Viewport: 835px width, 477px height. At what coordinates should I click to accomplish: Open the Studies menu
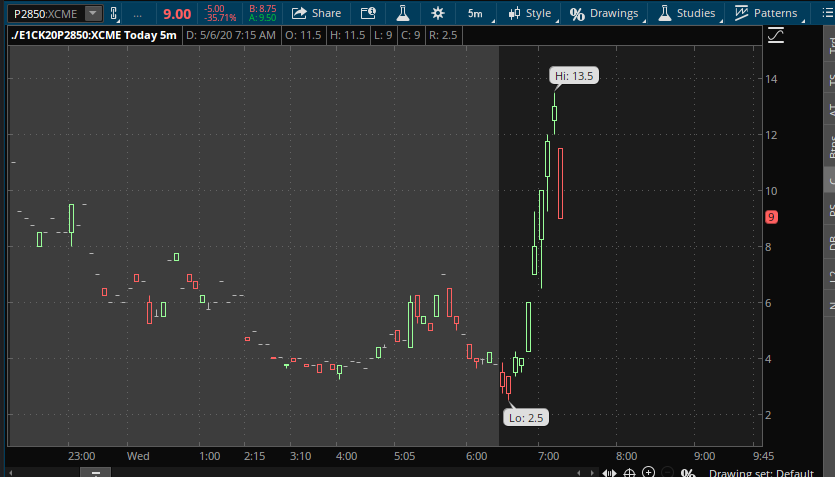click(x=687, y=13)
